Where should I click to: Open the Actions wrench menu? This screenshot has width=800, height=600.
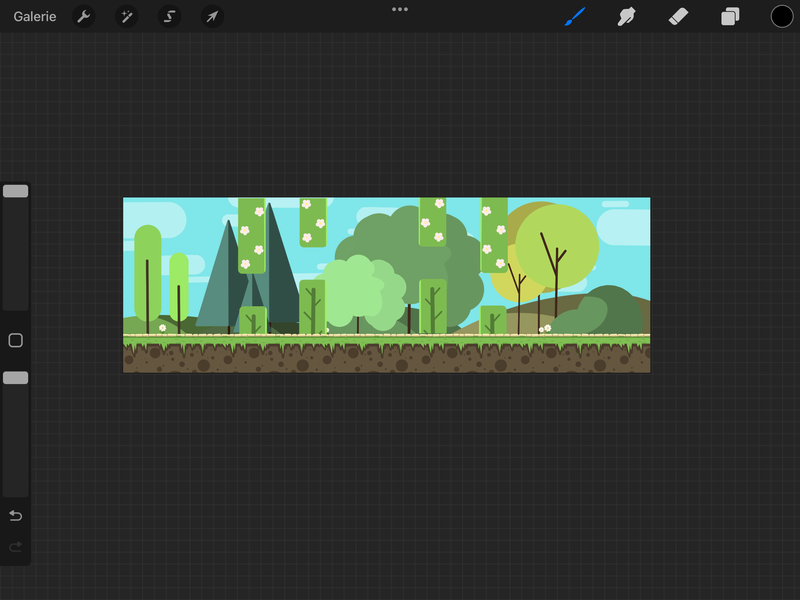pos(84,17)
